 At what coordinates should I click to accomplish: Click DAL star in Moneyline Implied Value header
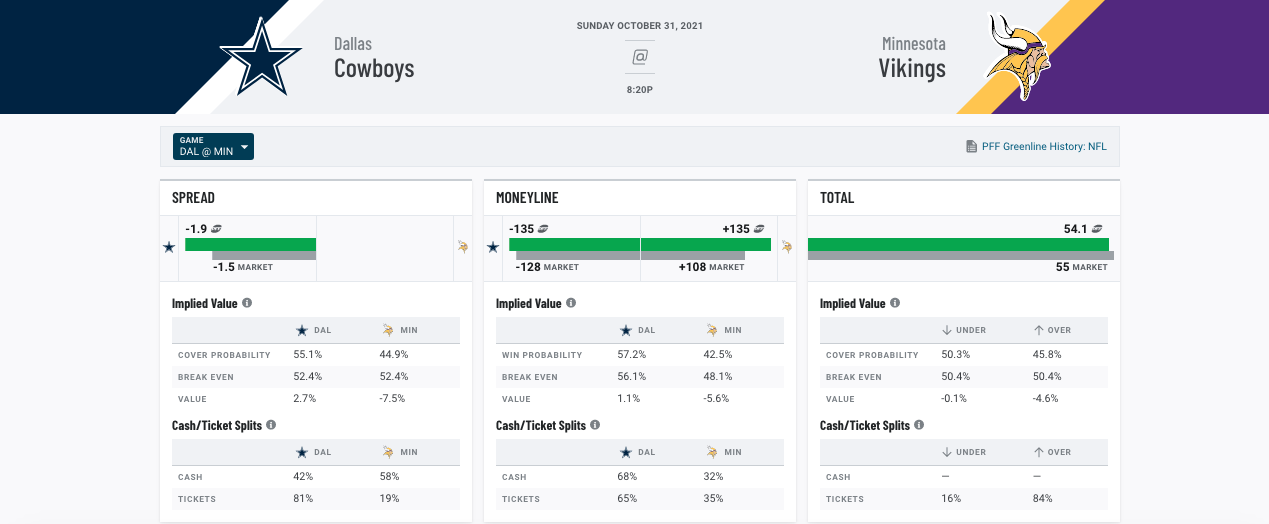[x=625, y=330]
